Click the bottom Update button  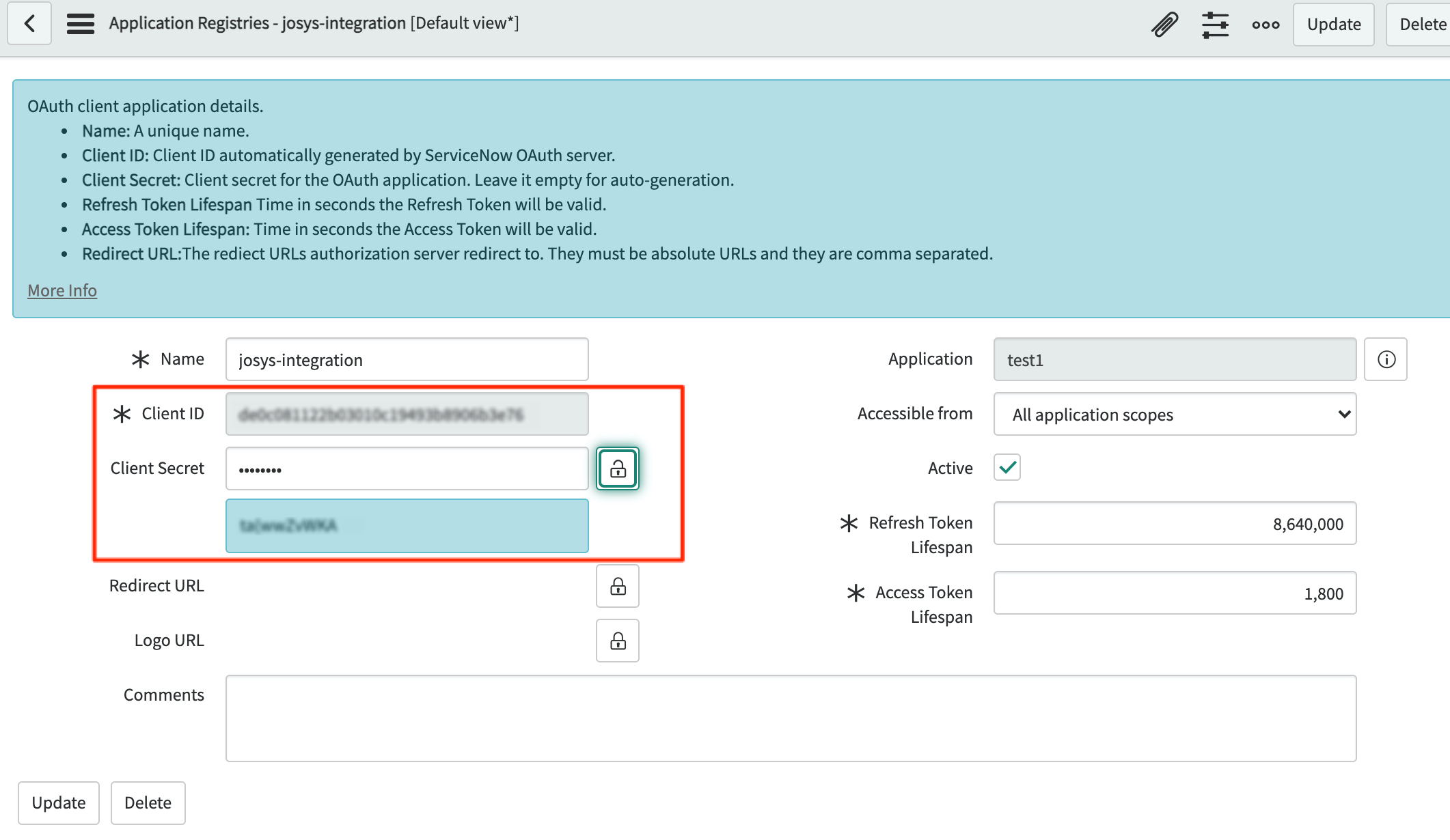click(59, 802)
